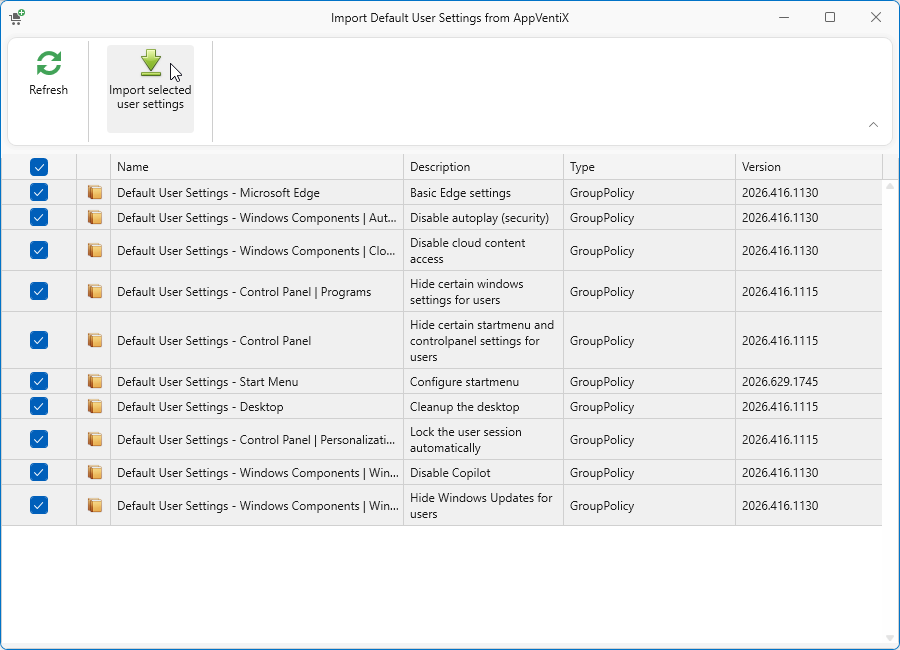Select Default User Settings - Start Menu name
The height and width of the screenshot is (650, 900).
tap(207, 382)
